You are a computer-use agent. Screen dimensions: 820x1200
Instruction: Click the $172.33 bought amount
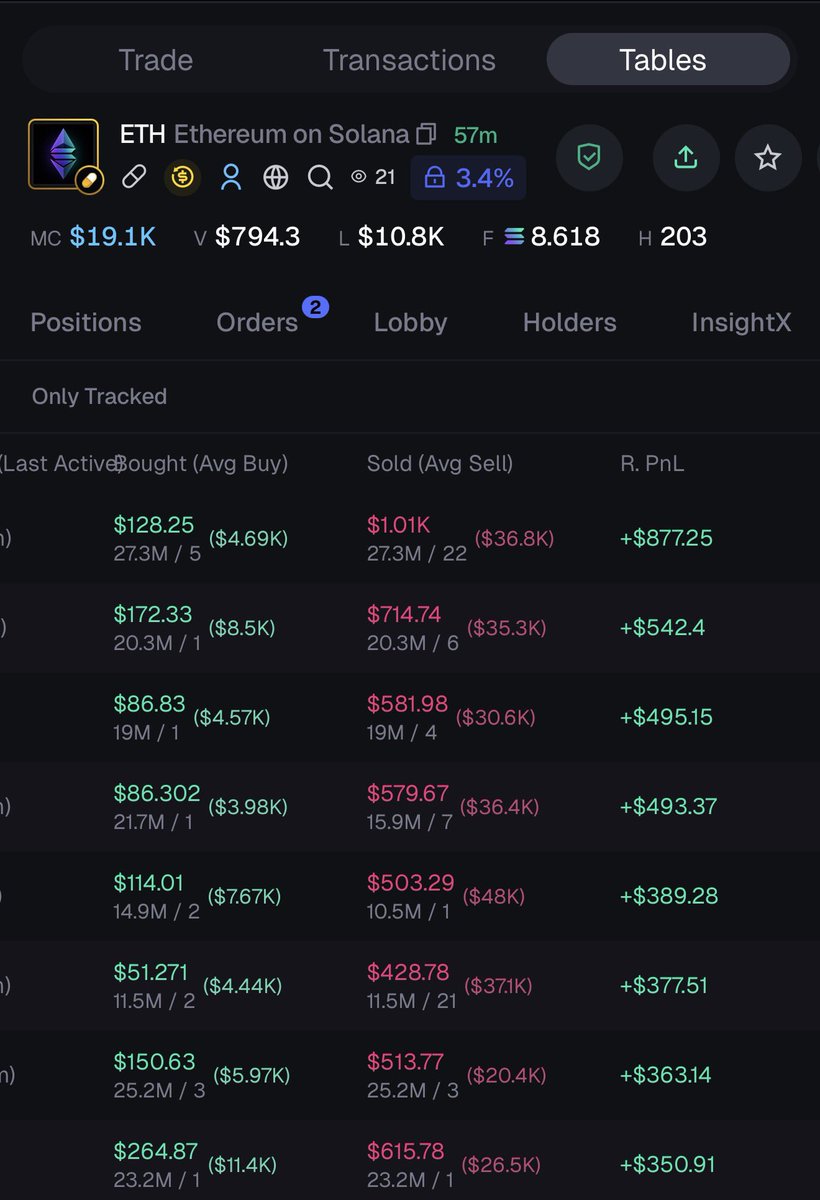pos(153,614)
